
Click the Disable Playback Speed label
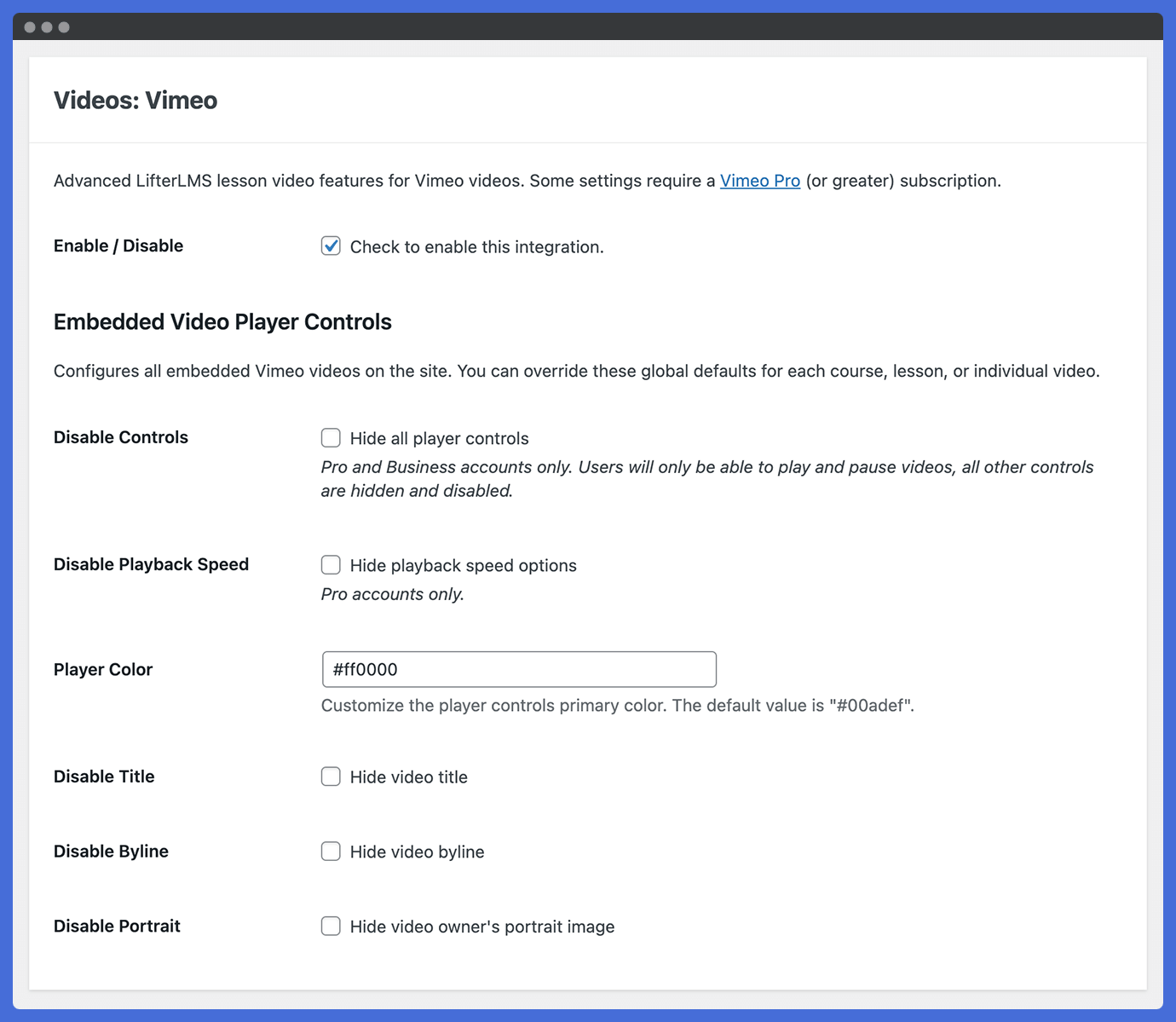point(151,564)
